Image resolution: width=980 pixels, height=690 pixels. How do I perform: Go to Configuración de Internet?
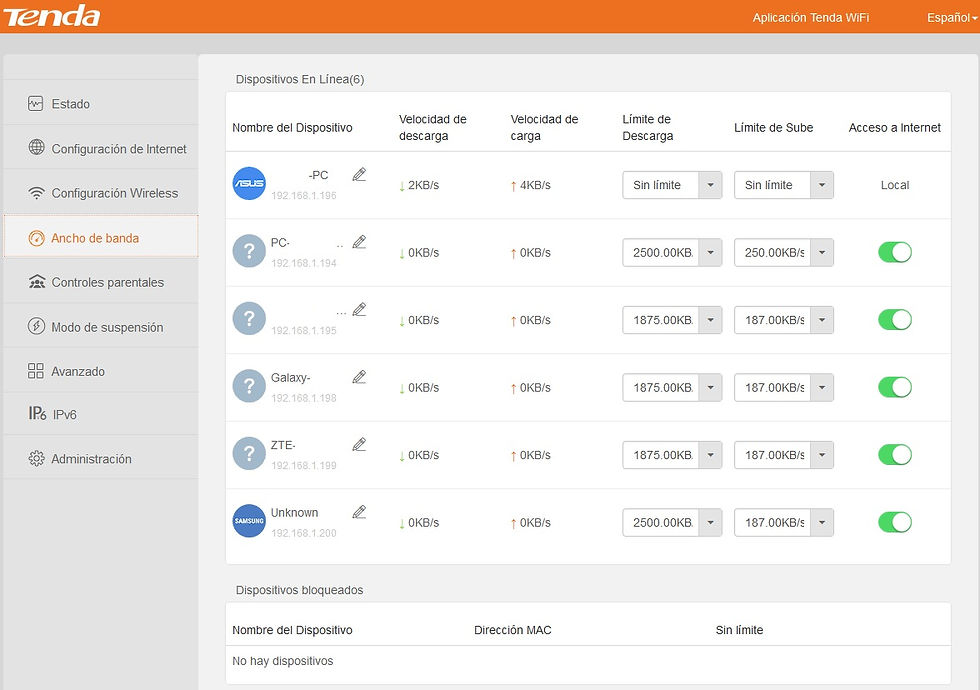click(x=101, y=148)
